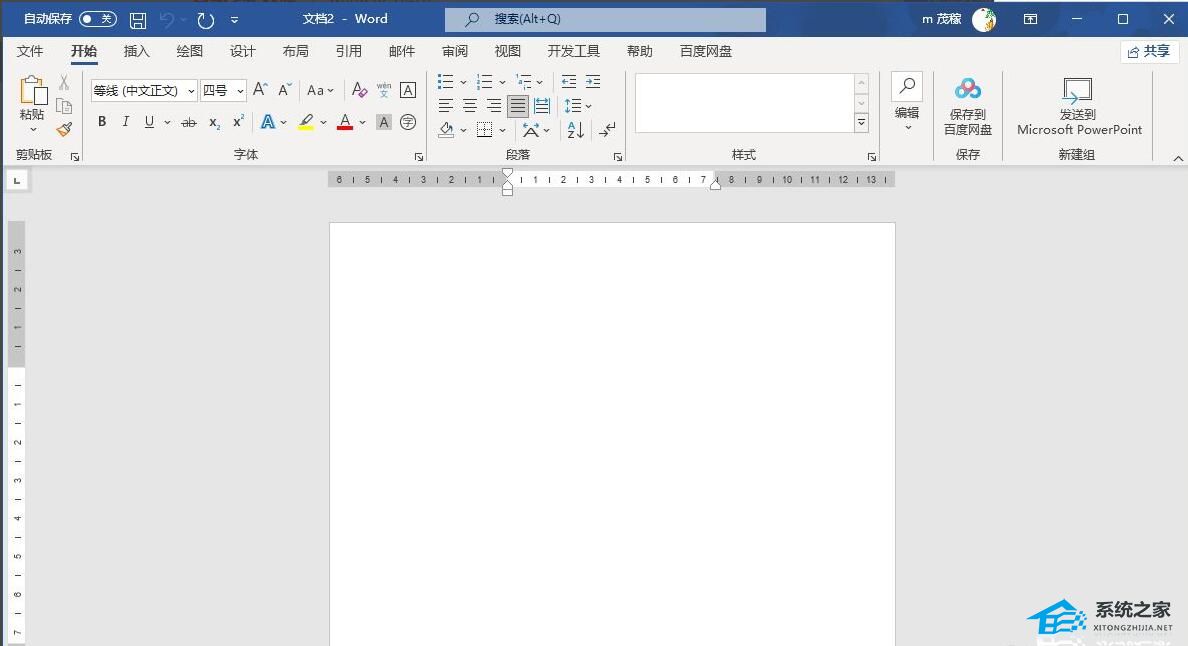Click the Undo arrow icon
The height and width of the screenshot is (646, 1188).
[167, 20]
